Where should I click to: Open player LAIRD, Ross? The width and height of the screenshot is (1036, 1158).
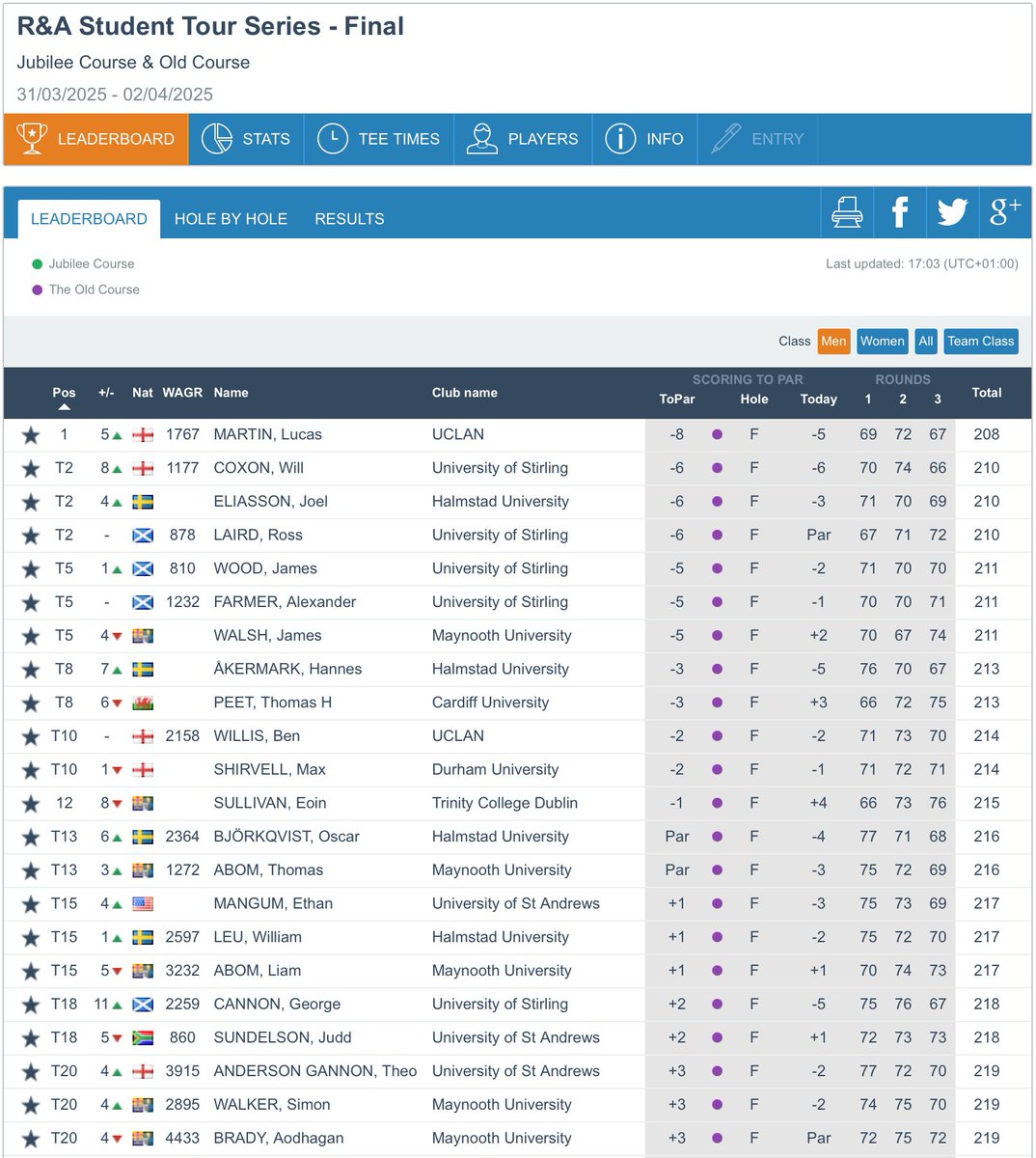[258, 535]
